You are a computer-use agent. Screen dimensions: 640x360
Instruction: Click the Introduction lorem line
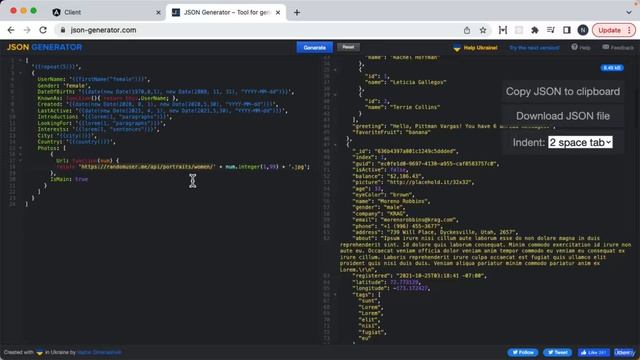pyautogui.click(x=104, y=117)
